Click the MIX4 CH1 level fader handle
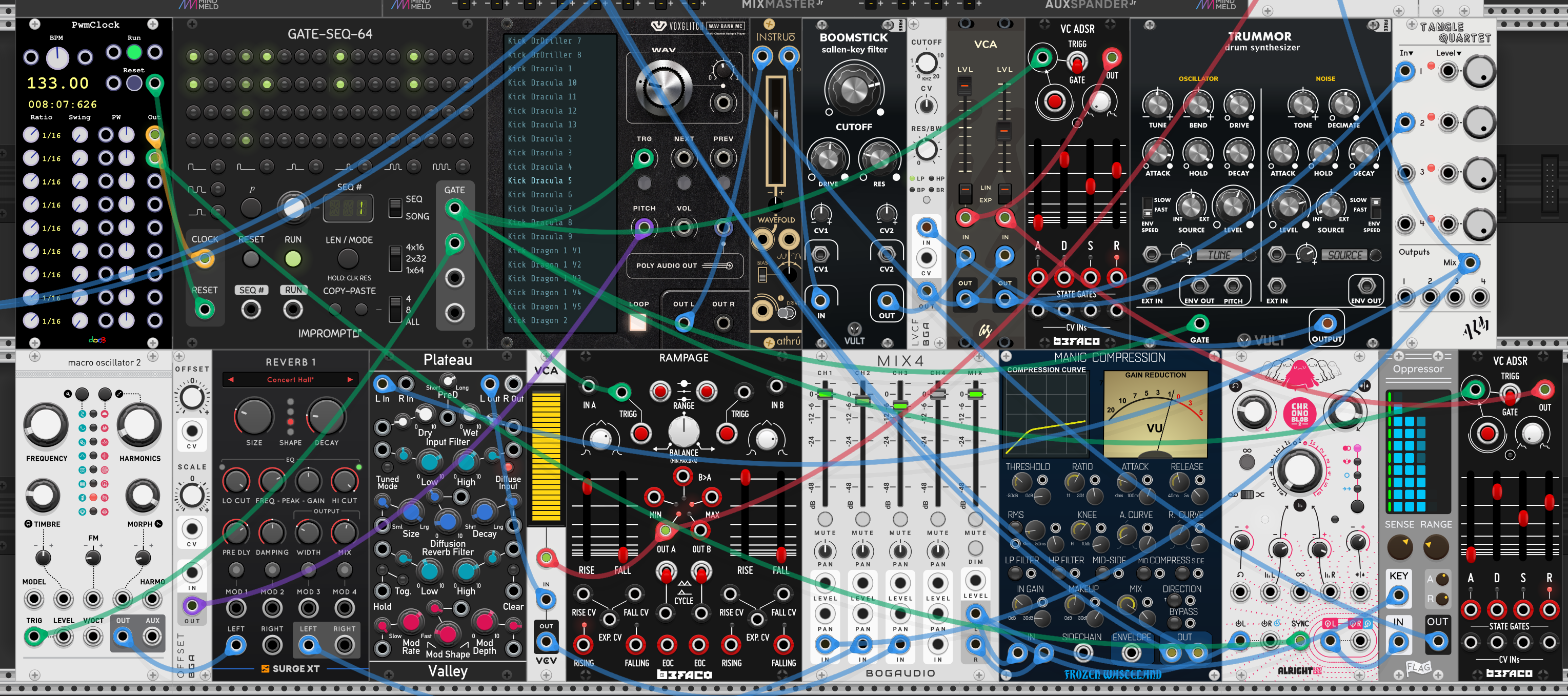Viewport: 1568px width, 696px height. click(825, 394)
